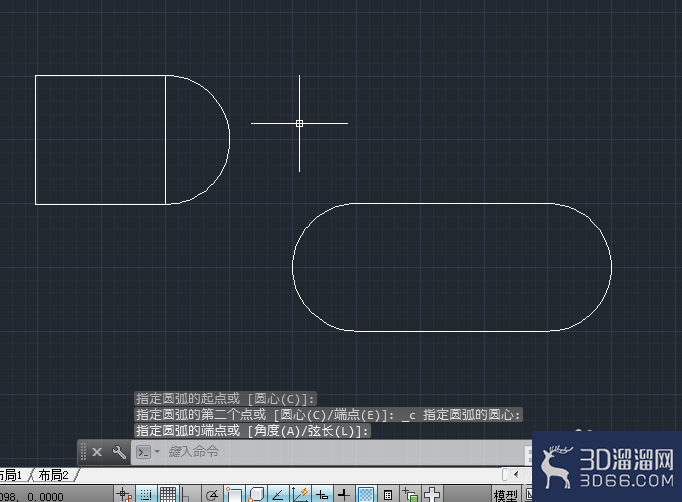Toggle 3D Object Snap status button
This screenshot has height=502, width=682.
click(x=256, y=495)
